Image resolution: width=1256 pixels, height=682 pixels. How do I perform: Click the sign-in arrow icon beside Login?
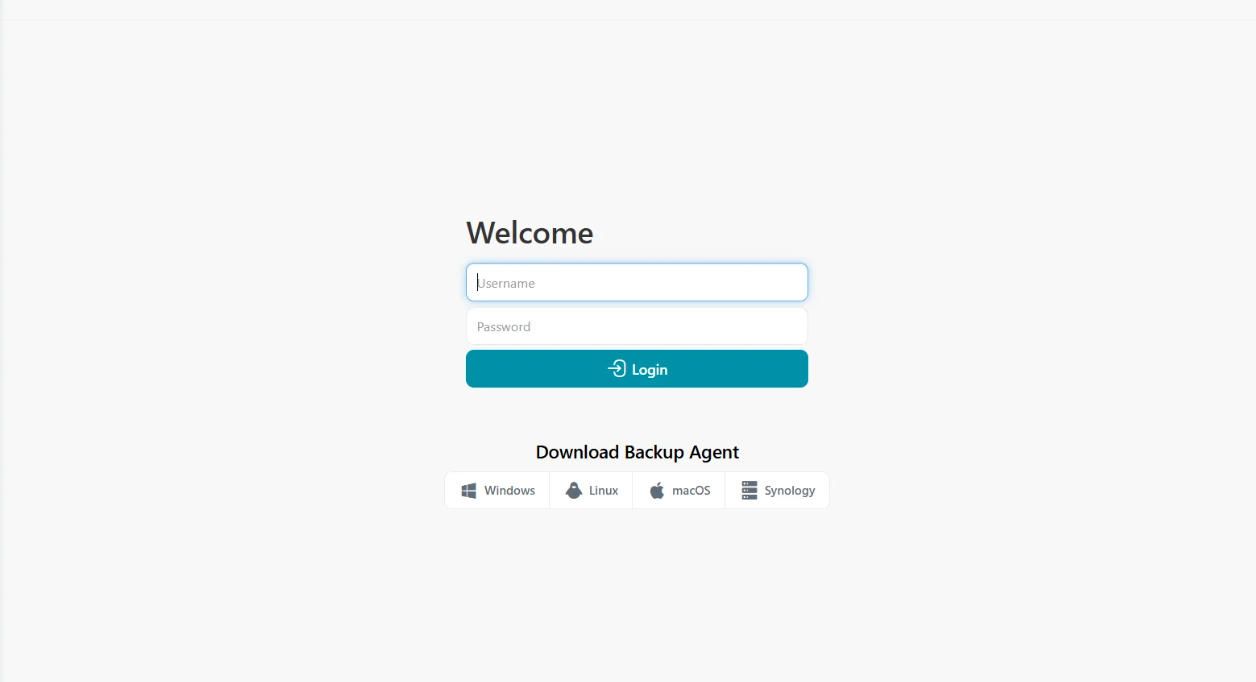tap(617, 369)
